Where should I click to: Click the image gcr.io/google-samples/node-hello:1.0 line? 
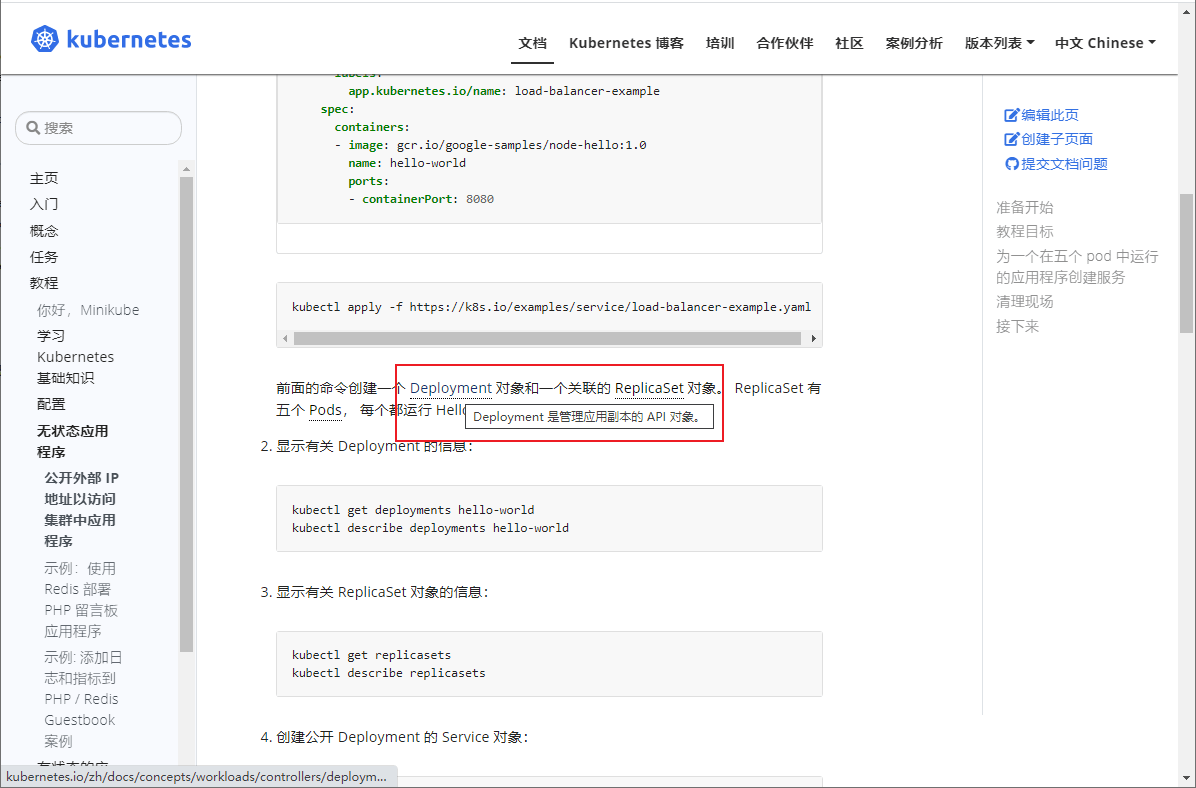tap(490, 145)
